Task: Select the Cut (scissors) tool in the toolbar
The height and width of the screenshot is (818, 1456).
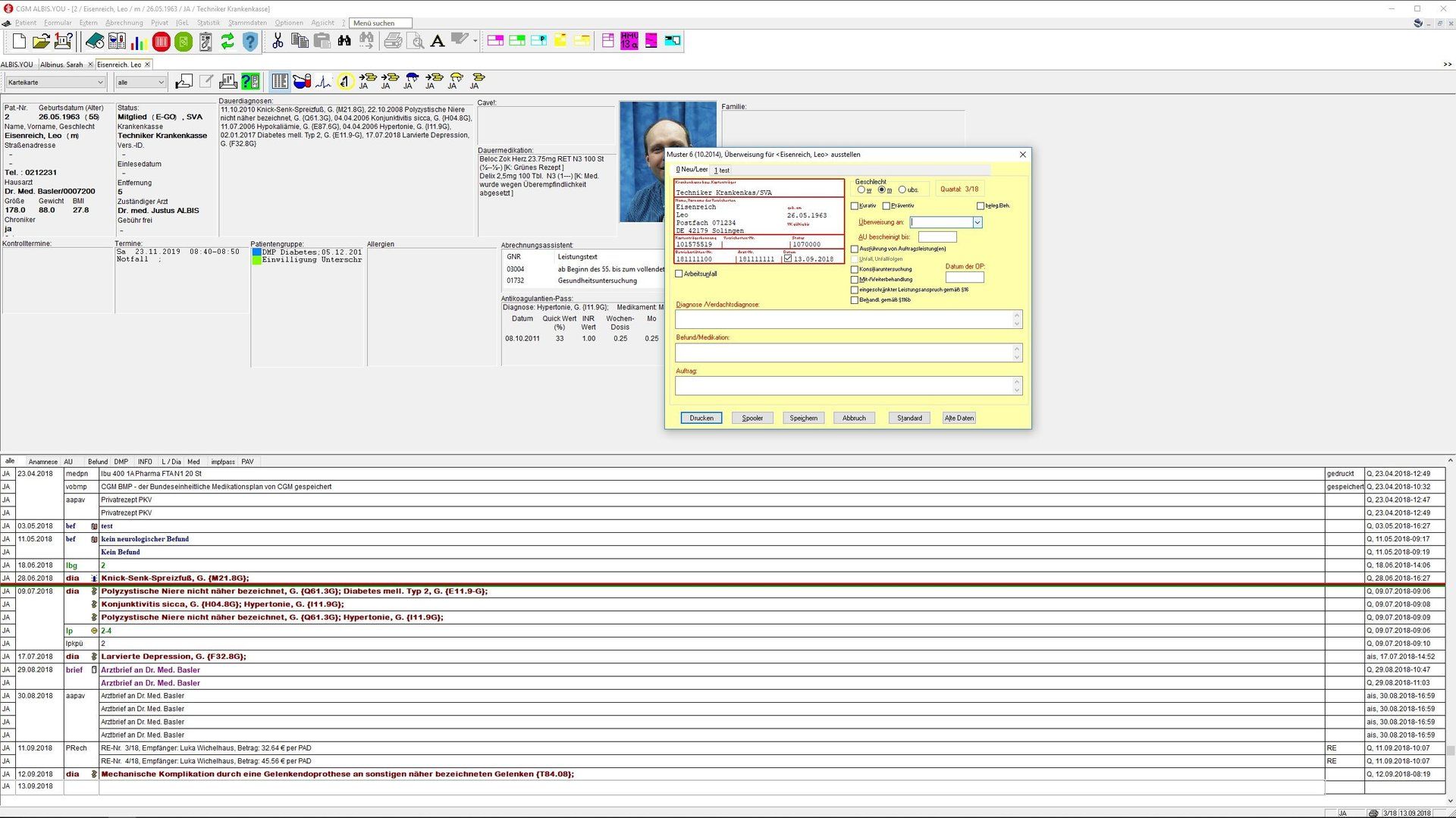Action: coord(278,39)
